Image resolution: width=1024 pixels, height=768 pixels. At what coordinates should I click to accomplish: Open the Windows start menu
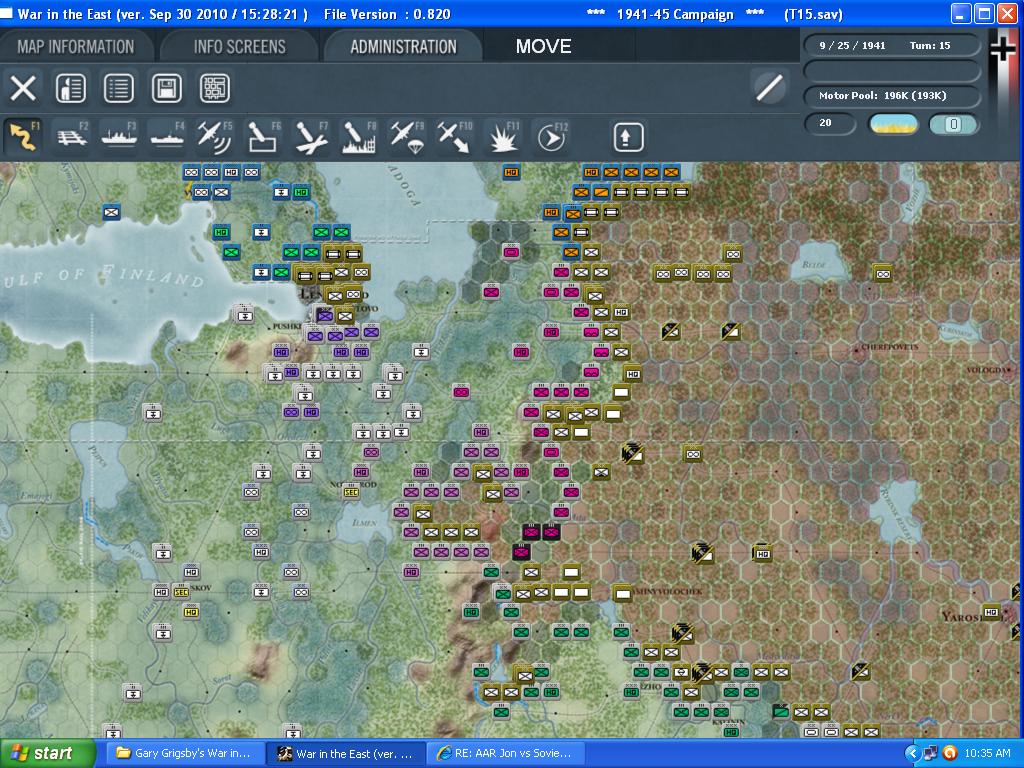pos(47,754)
